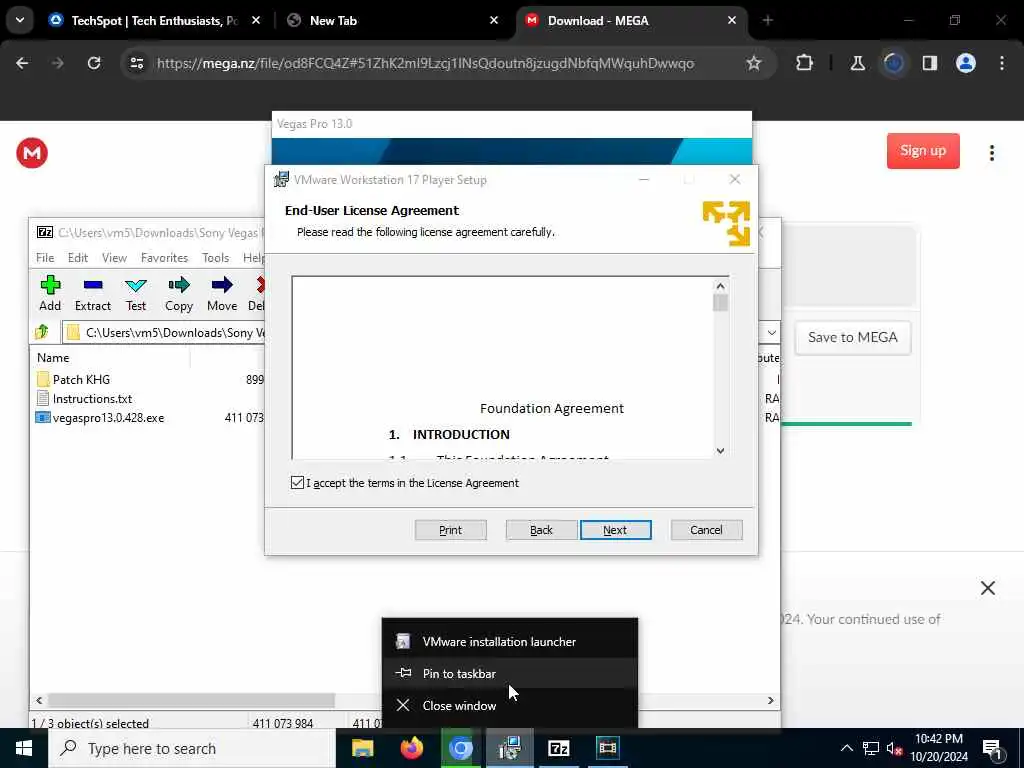Image resolution: width=1024 pixels, height=768 pixels.
Task: Click the muted volume tray icon
Action: click(894, 748)
